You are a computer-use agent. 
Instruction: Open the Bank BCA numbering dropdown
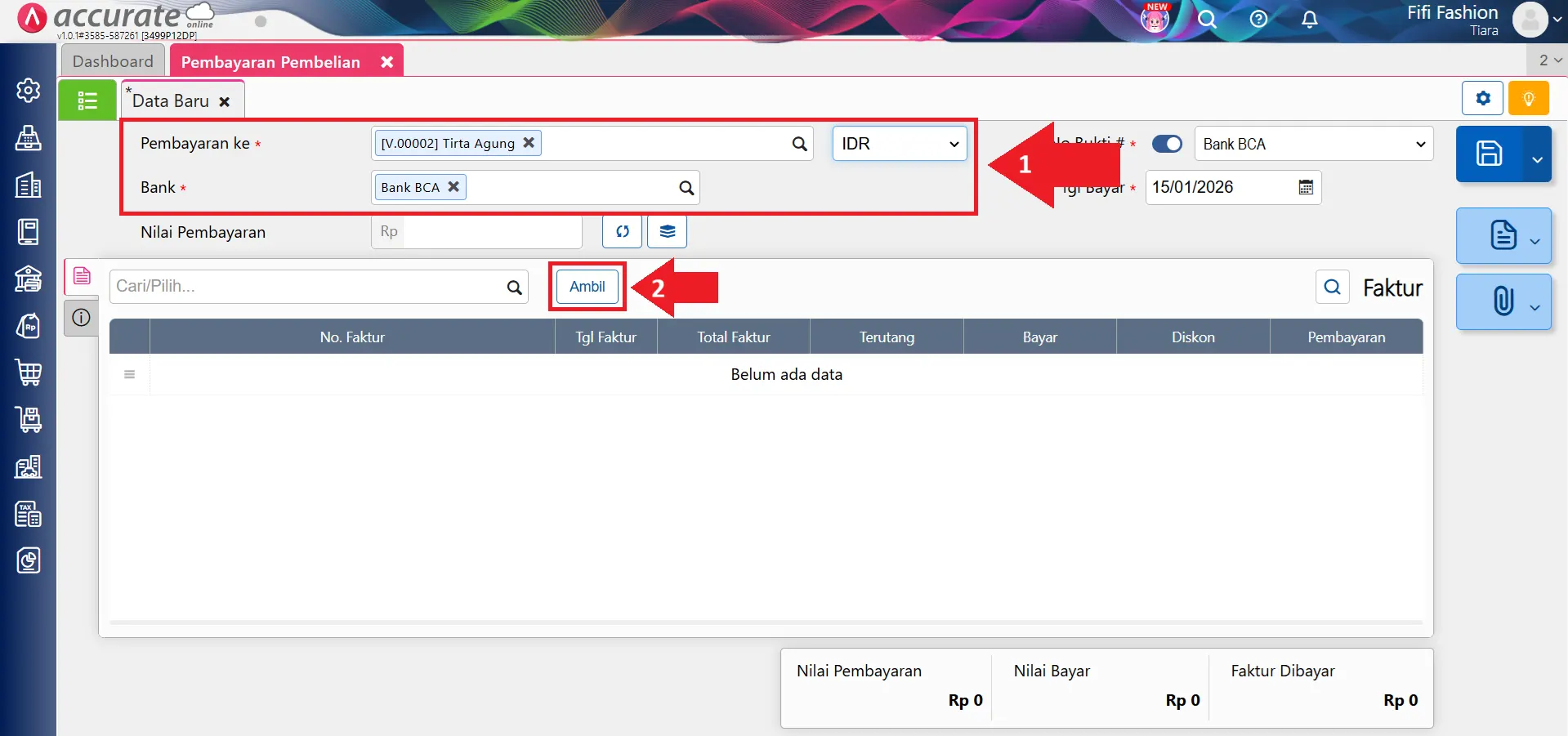(x=1313, y=144)
